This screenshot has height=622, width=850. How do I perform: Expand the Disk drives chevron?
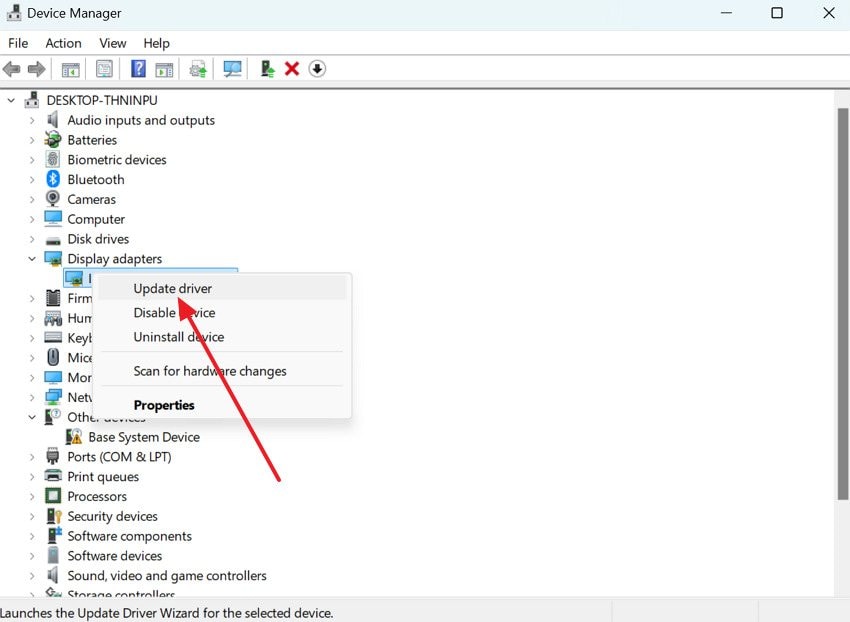coord(31,239)
